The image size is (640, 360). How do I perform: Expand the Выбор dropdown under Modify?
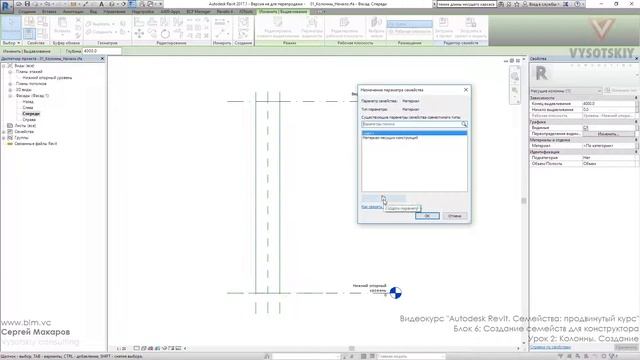tap(11, 43)
